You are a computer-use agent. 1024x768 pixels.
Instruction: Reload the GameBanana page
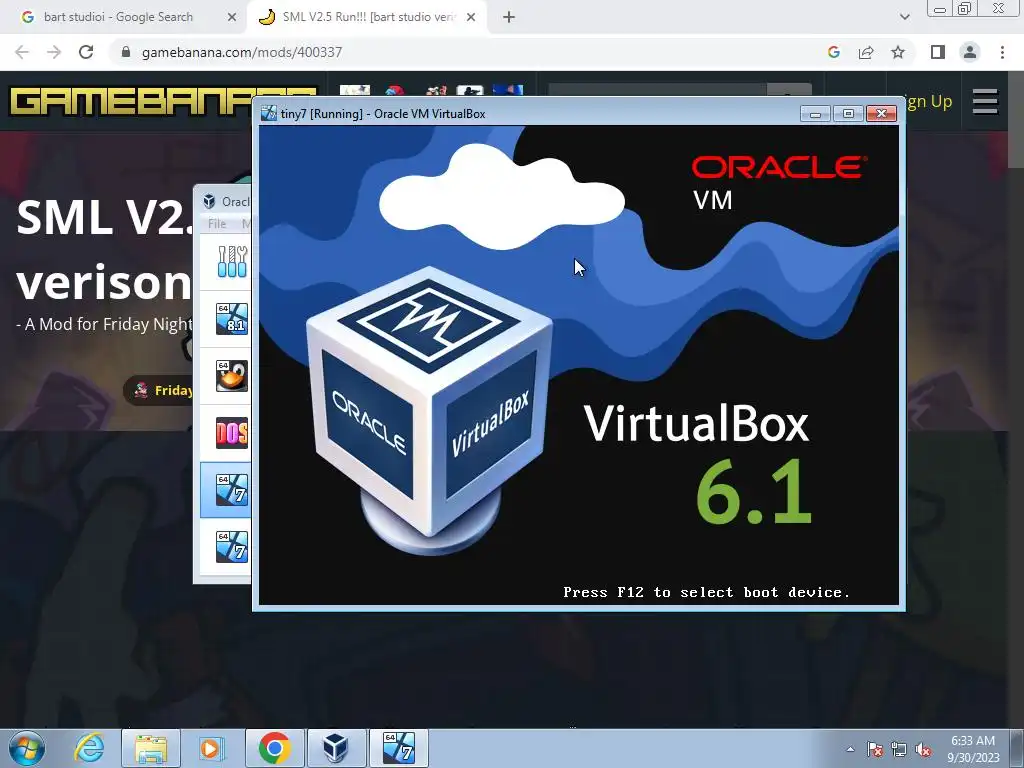click(x=86, y=52)
